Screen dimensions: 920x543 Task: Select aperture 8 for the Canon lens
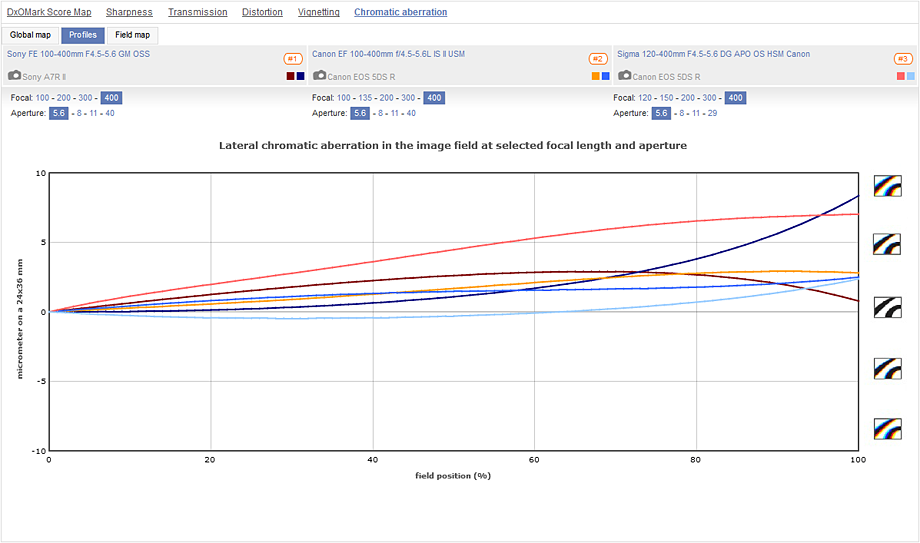pyautogui.click(x=381, y=113)
